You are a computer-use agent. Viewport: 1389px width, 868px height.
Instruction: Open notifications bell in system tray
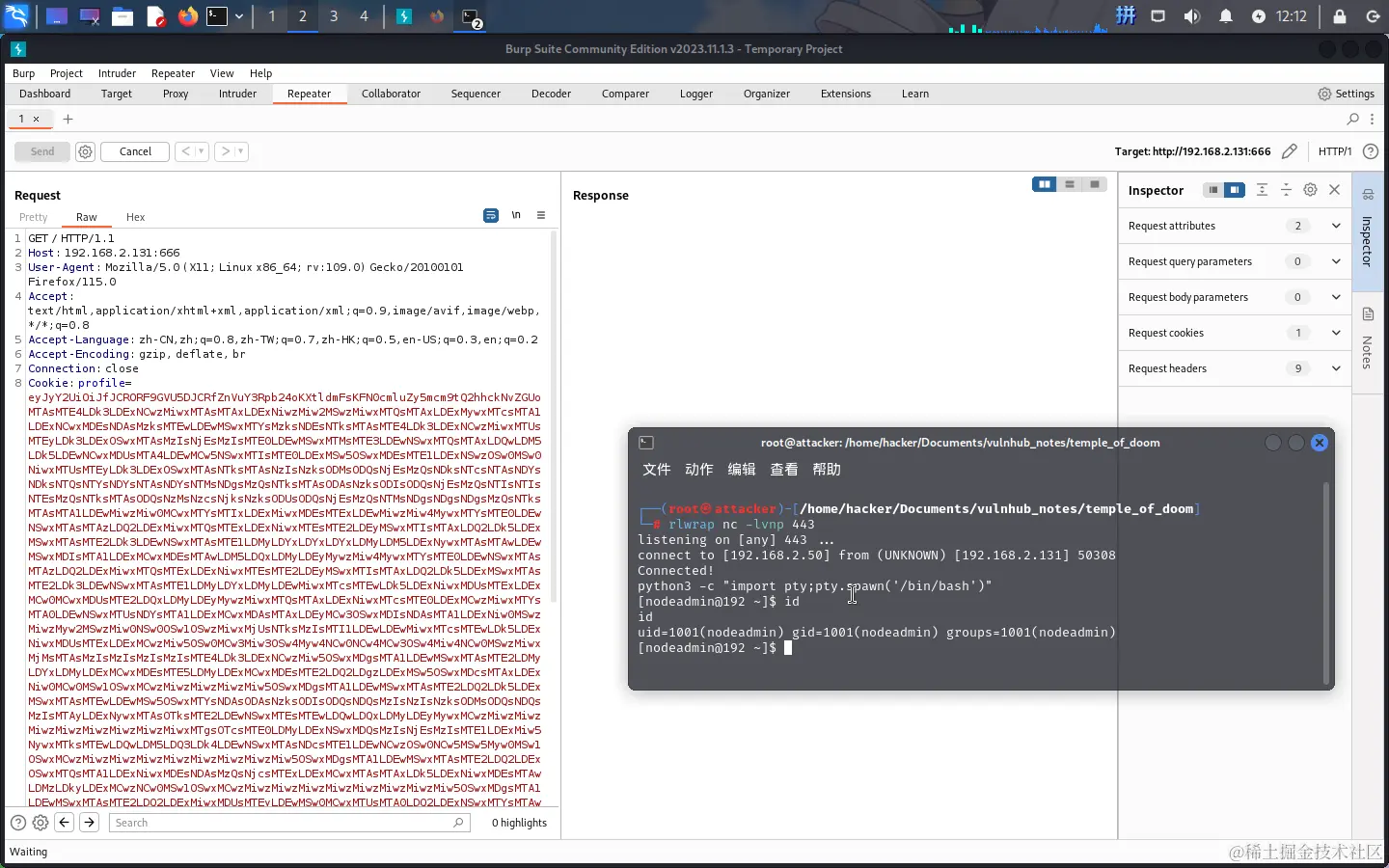click(1226, 16)
